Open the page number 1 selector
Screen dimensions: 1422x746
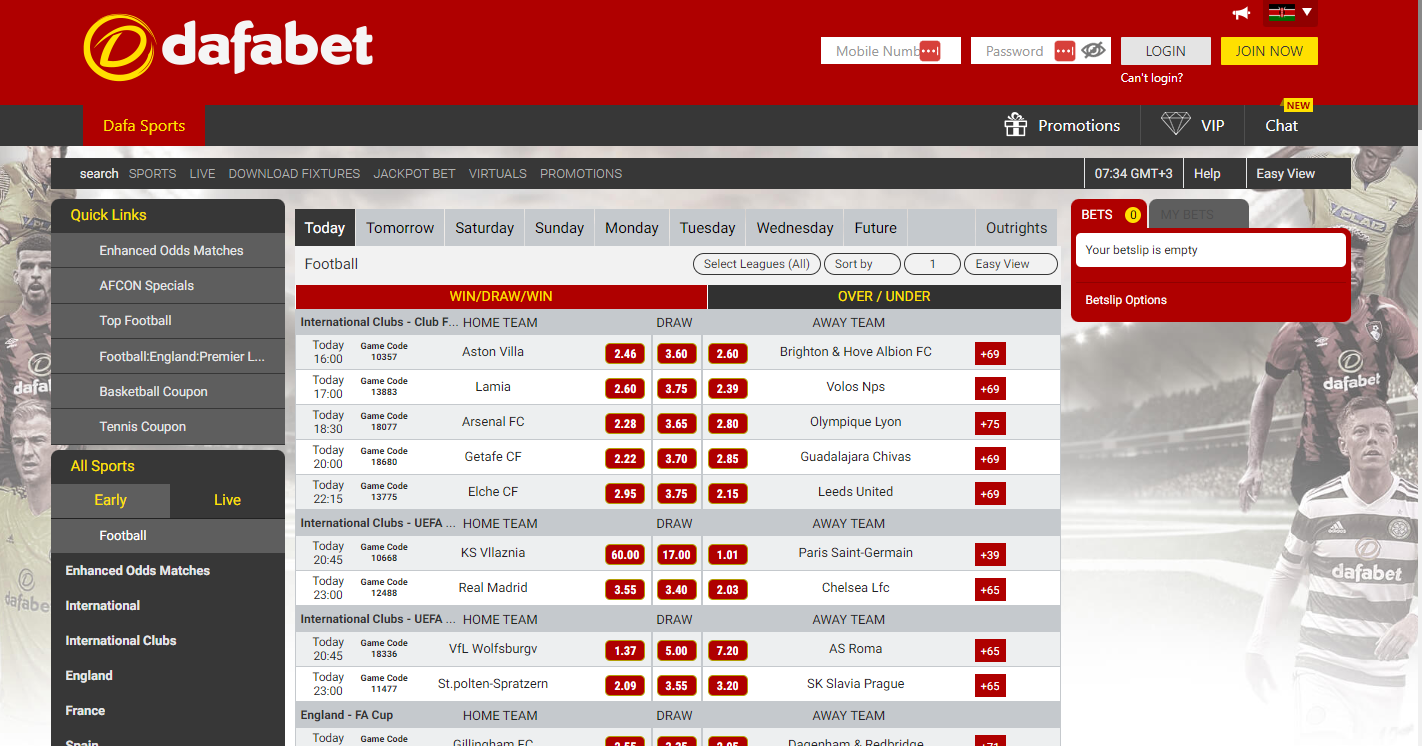pyautogui.click(x=932, y=264)
